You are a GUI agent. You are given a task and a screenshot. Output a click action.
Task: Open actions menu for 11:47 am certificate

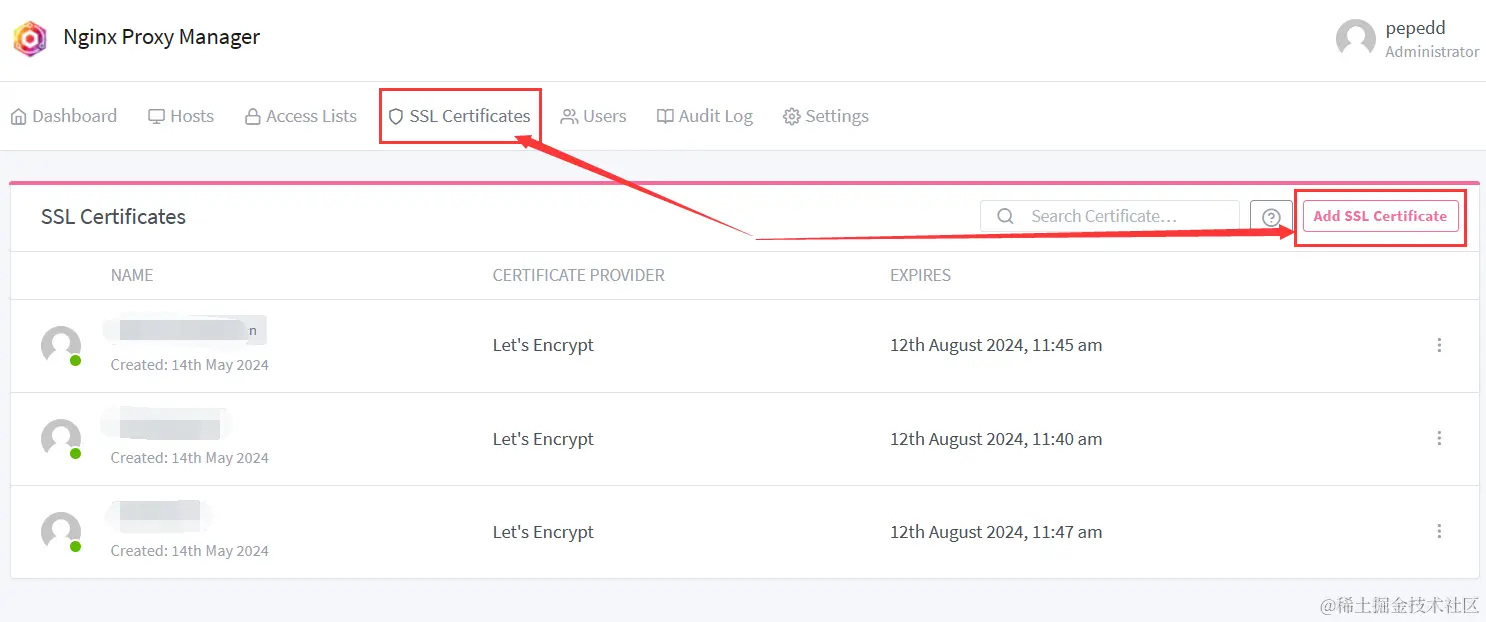click(x=1439, y=531)
